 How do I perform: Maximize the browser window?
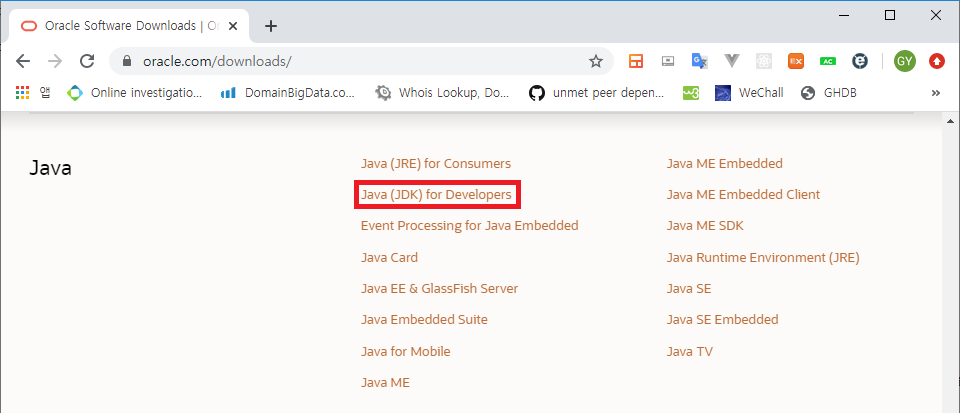click(890, 15)
